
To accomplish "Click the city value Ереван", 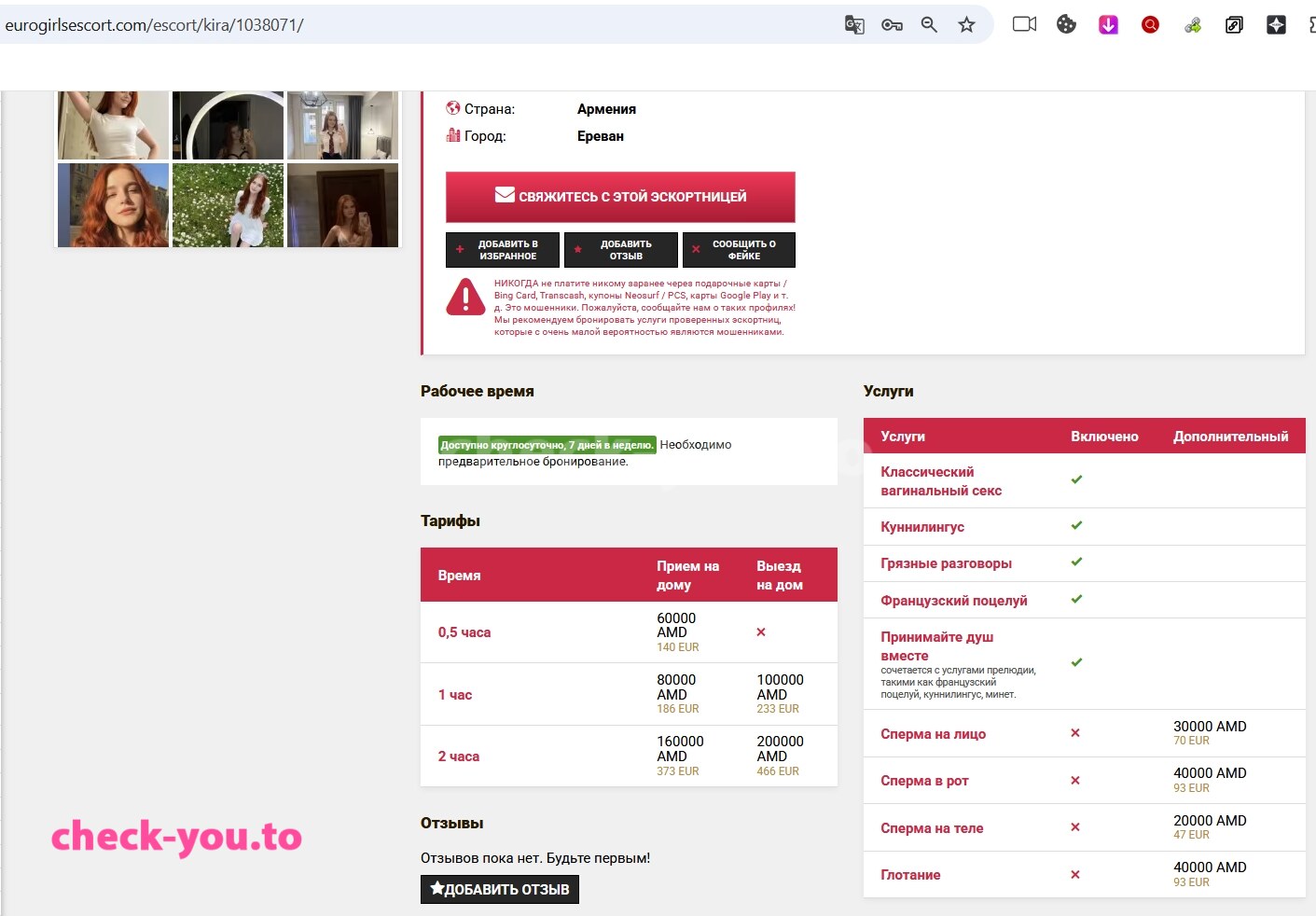I will pos(601,136).
